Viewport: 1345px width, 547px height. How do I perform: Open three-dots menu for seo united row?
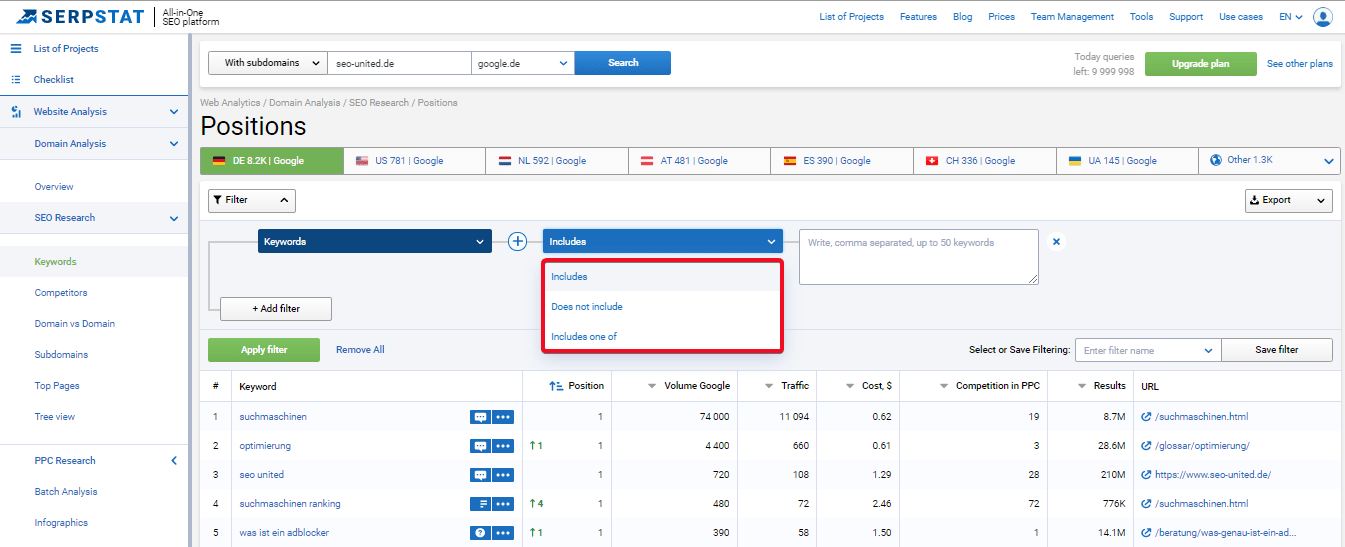point(502,475)
